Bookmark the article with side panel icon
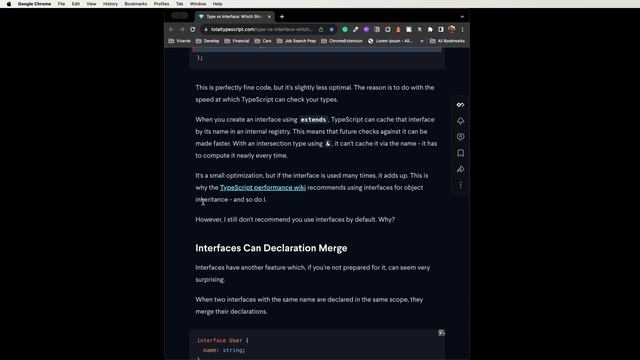 pyautogui.click(x=460, y=153)
